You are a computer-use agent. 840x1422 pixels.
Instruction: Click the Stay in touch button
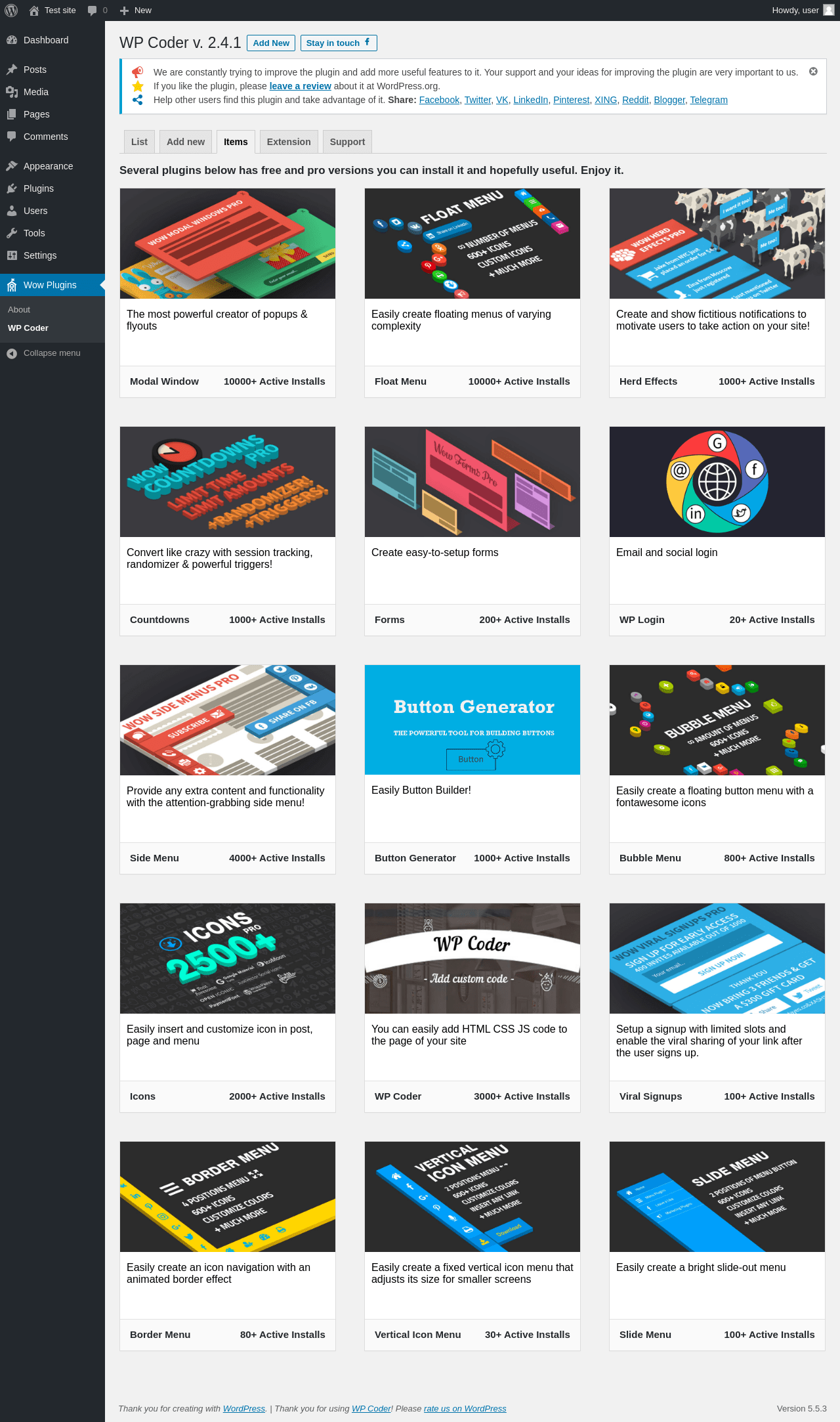(x=339, y=43)
